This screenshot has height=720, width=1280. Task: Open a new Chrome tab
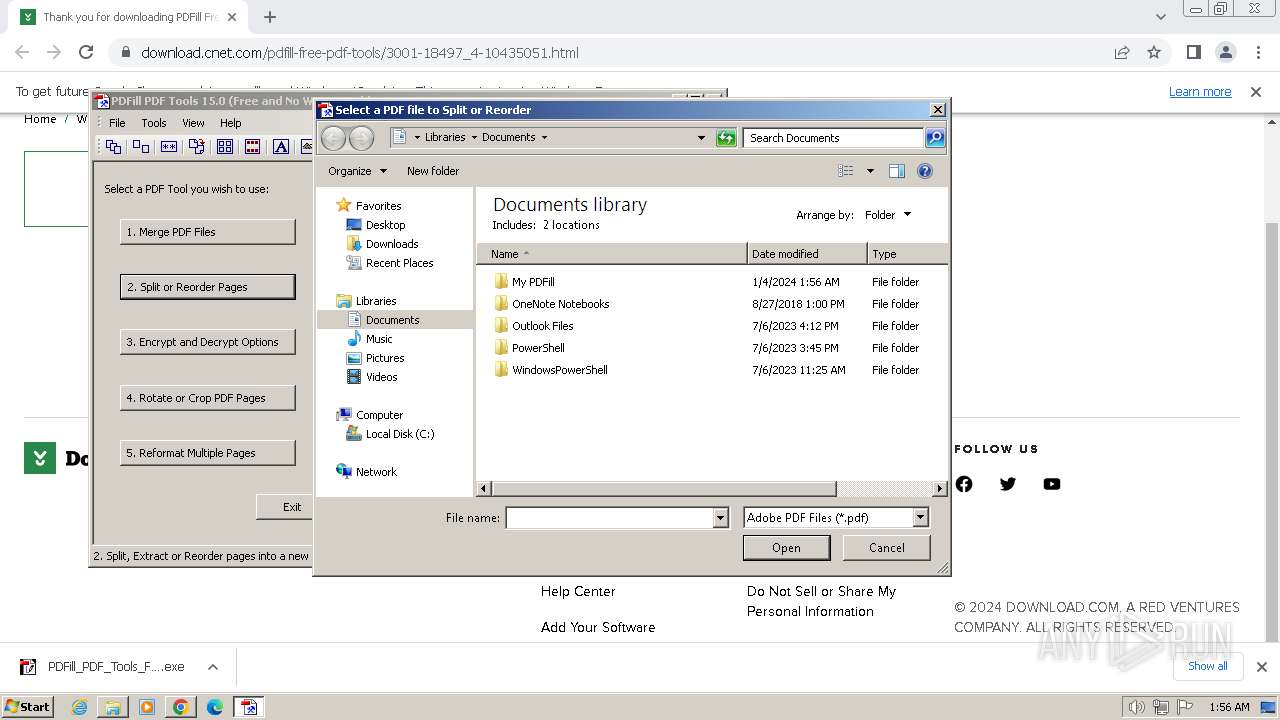[270, 17]
